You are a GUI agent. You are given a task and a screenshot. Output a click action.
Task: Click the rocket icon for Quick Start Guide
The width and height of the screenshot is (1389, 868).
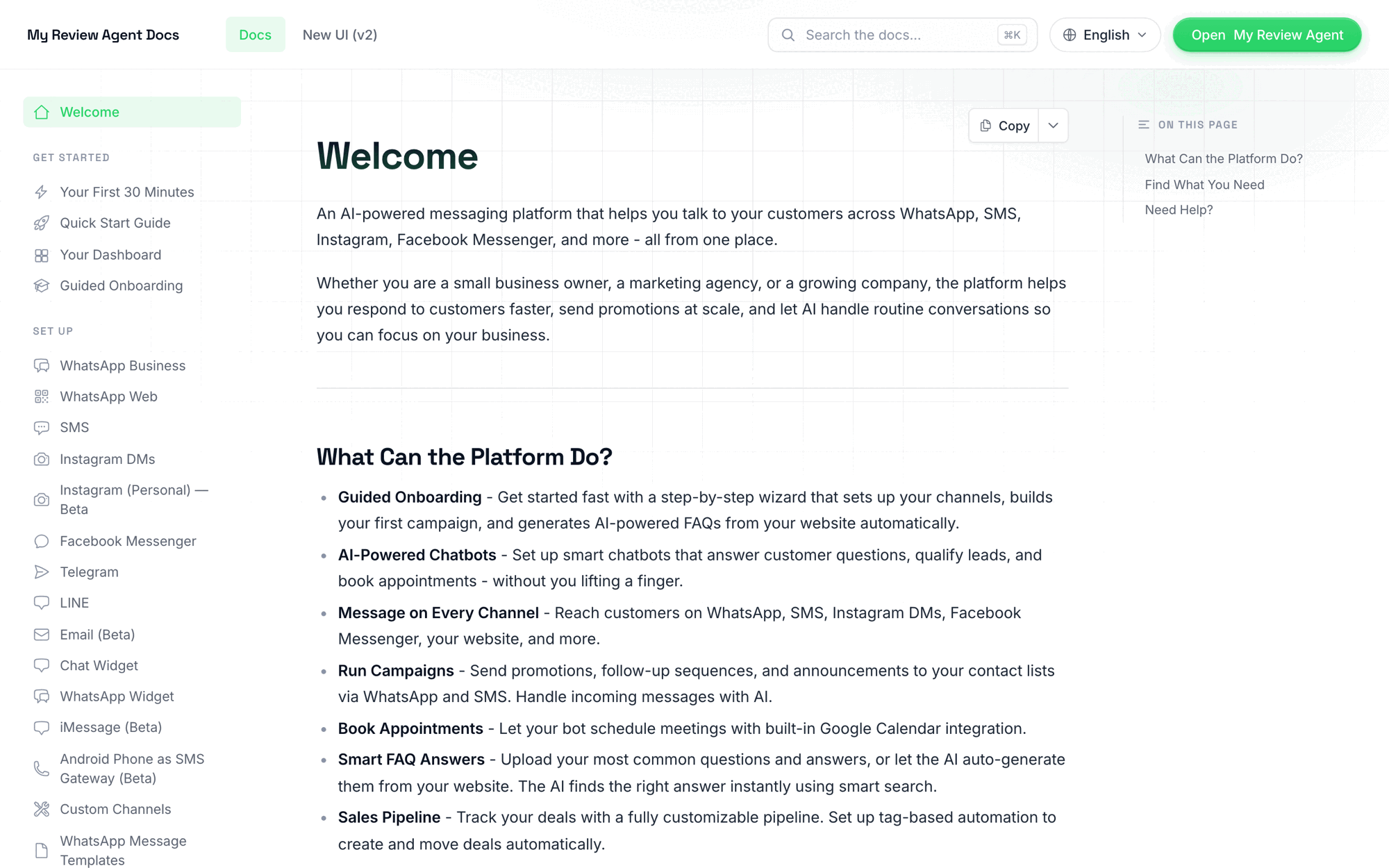(42, 223)
